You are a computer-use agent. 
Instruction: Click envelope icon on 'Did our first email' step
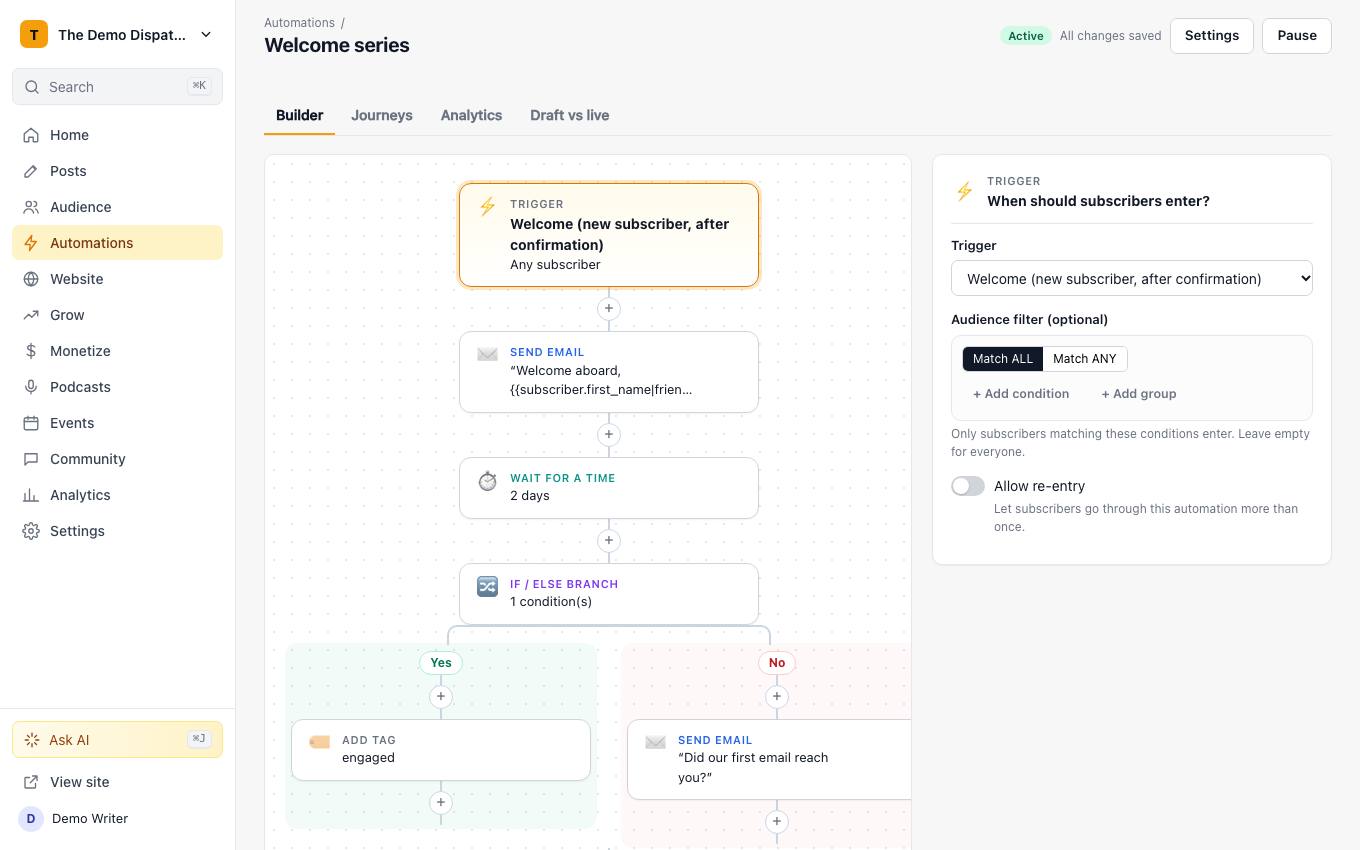tap(655, 742)
